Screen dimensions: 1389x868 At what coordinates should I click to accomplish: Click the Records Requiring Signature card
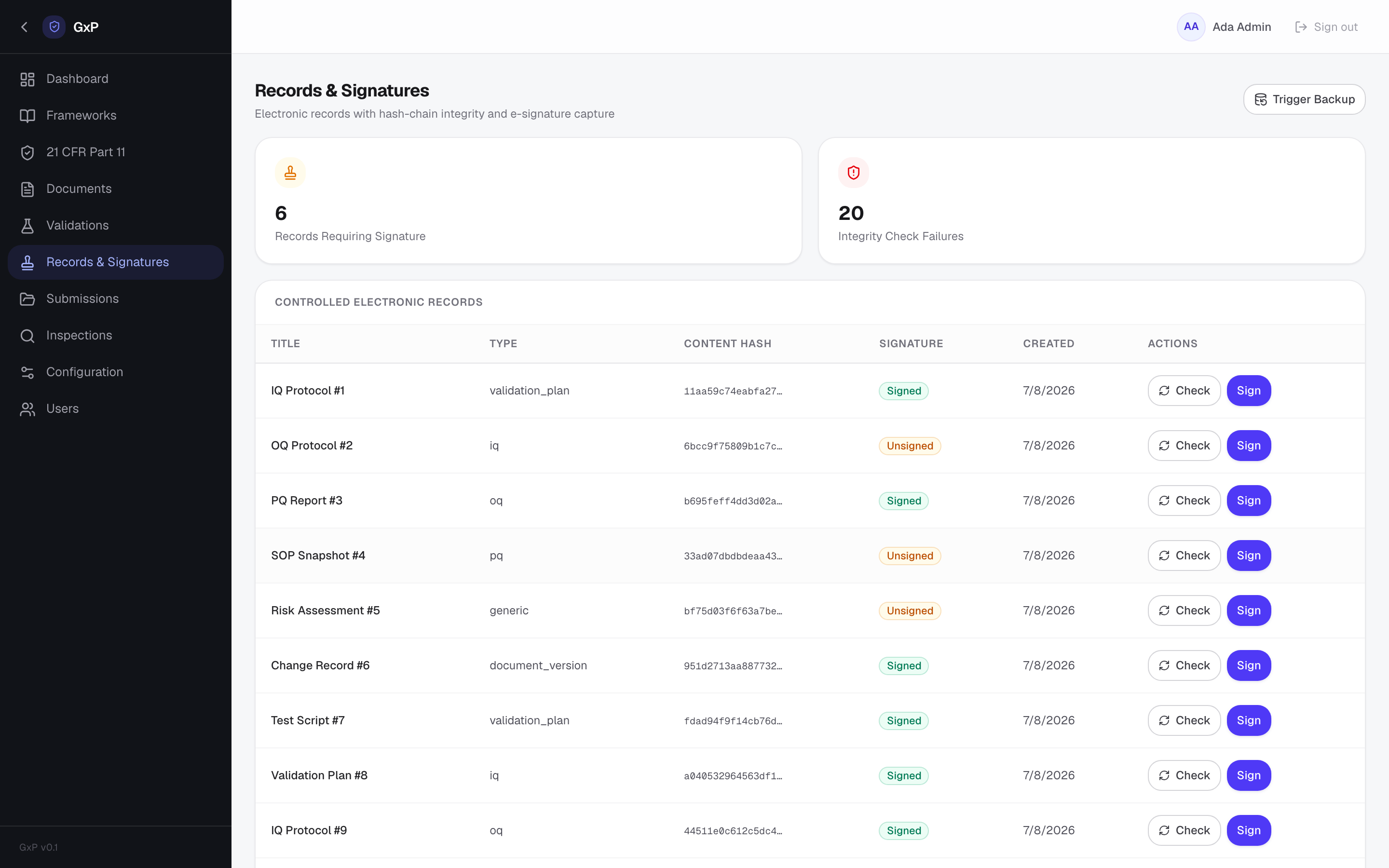tap(528, 201)
